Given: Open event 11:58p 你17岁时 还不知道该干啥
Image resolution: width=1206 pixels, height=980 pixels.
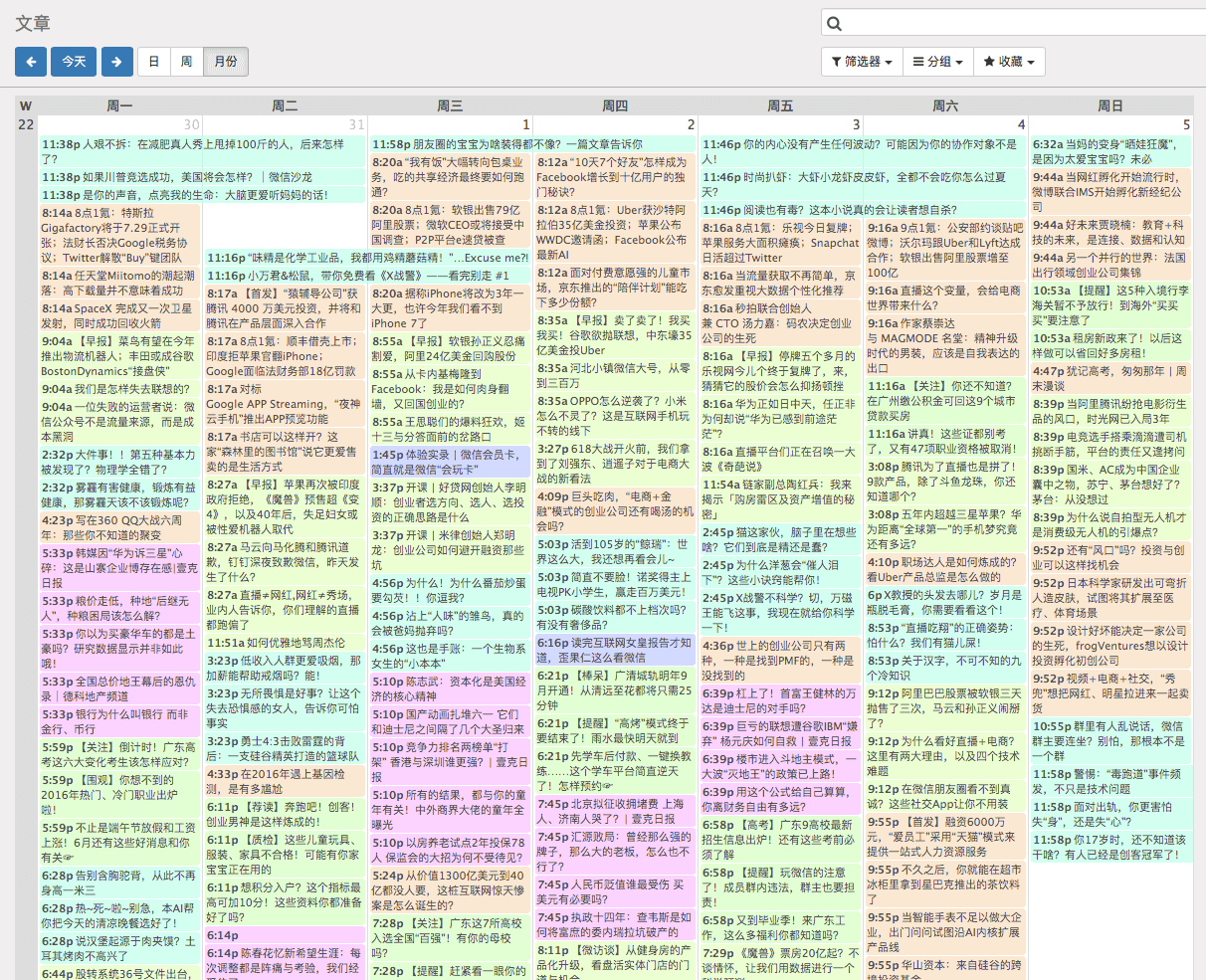Looking at the screenshot, I should tap(1110, 847).
